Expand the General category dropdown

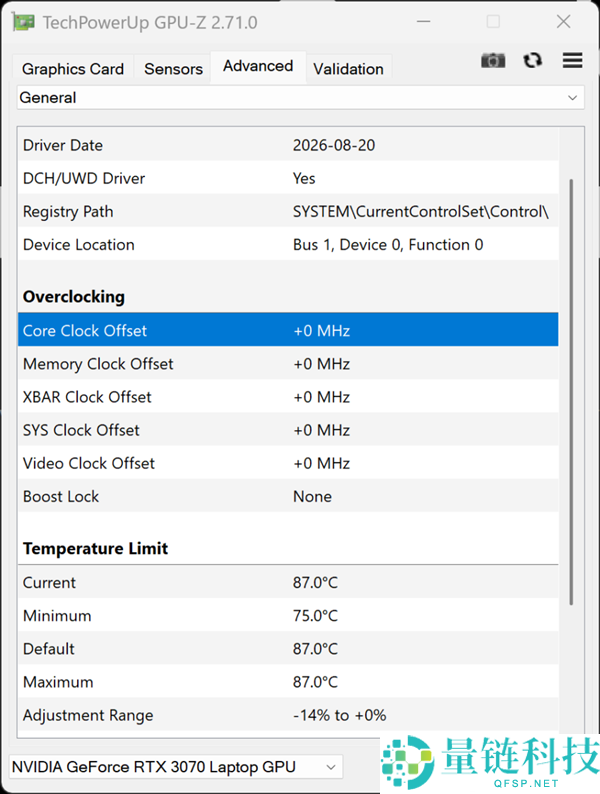pyautogui.click(x=300, y=97)
